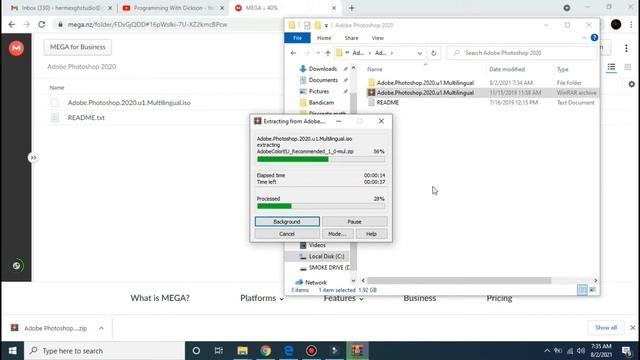Click the MEGA logo in the sidebar
The width and height of the screenshot is (640, 360).
(x=16, y=48)
